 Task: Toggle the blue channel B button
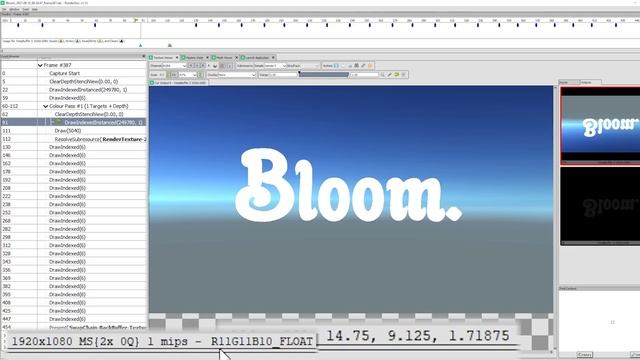click(x=203, y=66)
